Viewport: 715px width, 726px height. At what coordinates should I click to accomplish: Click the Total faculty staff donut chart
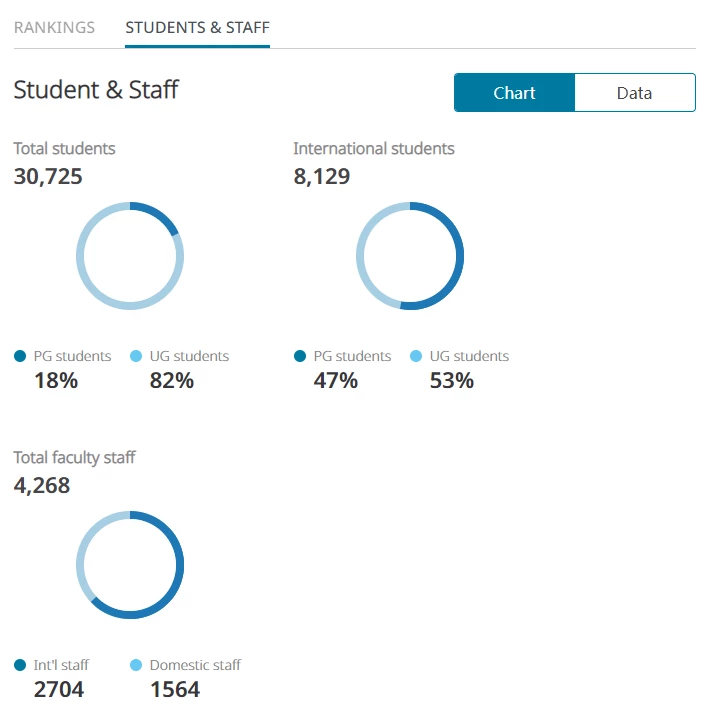(130, 565)
